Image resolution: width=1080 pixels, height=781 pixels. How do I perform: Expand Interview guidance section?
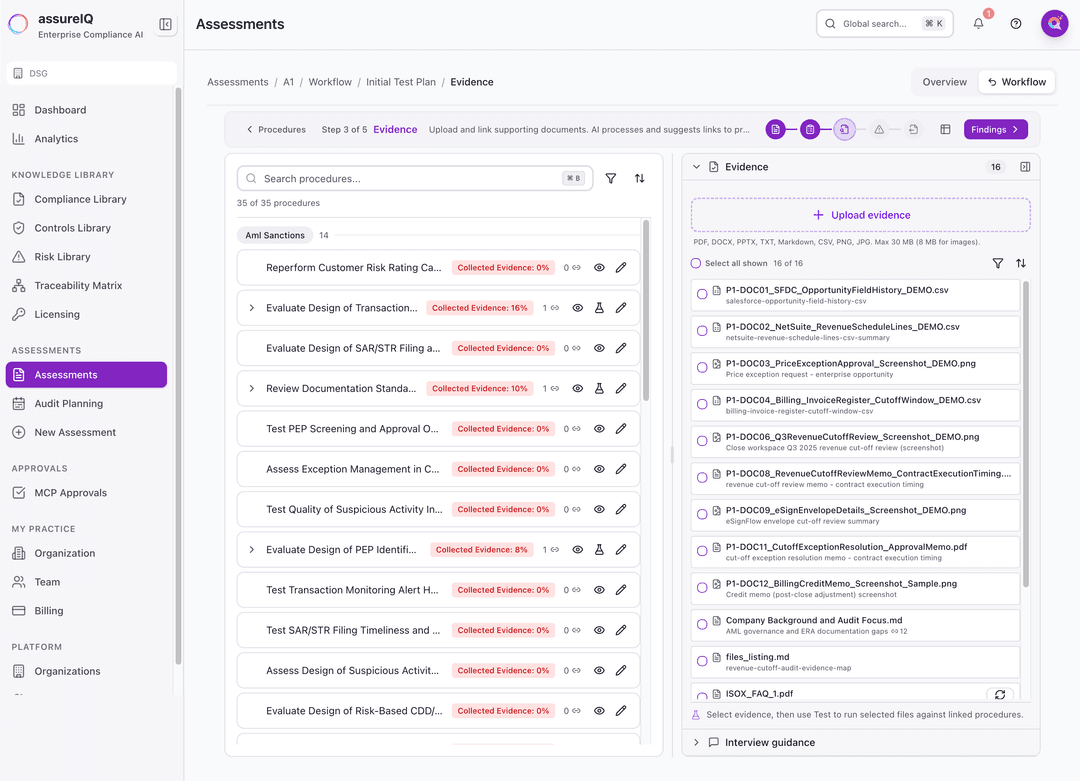(x=696, y=742)
